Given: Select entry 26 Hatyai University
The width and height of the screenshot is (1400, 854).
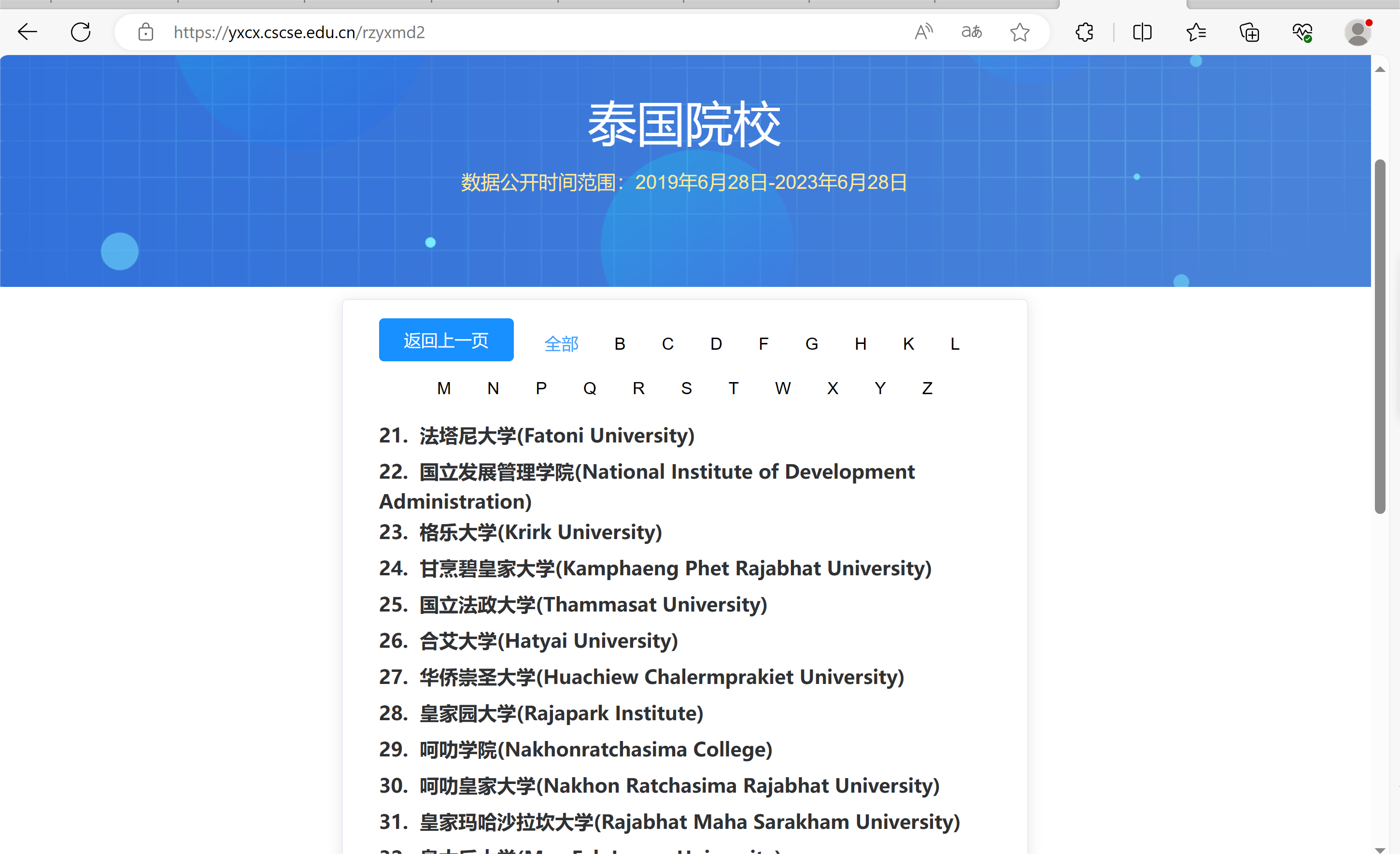Looking at the screenshot, I should point(528,641).
